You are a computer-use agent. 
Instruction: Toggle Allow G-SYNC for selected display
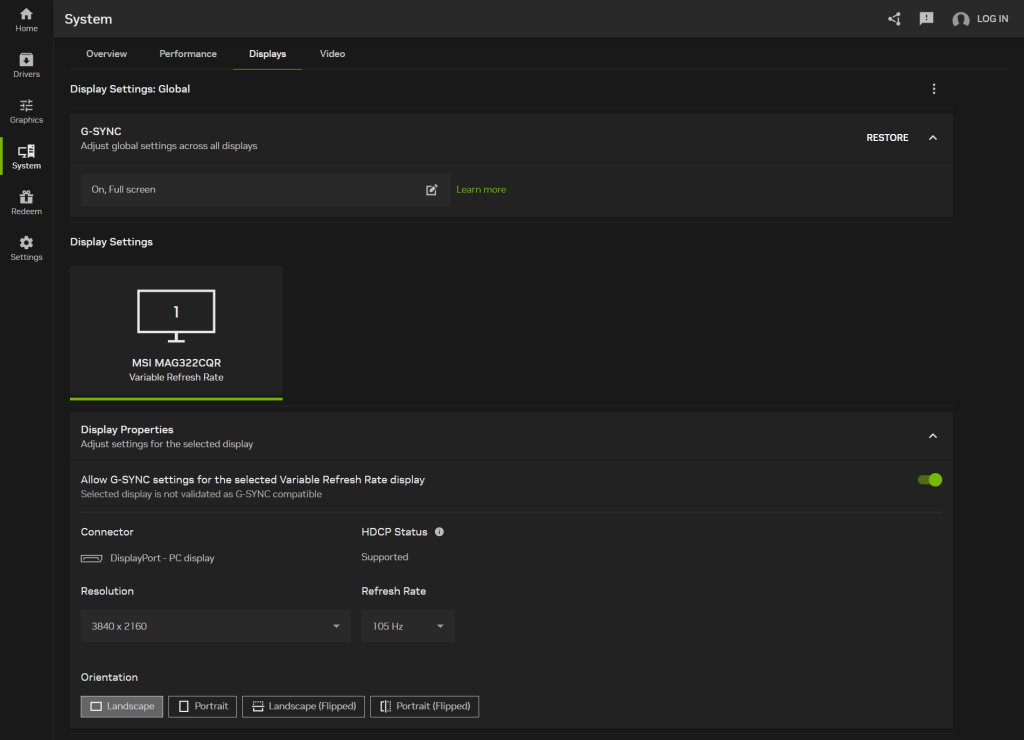[x=929, y=480]
